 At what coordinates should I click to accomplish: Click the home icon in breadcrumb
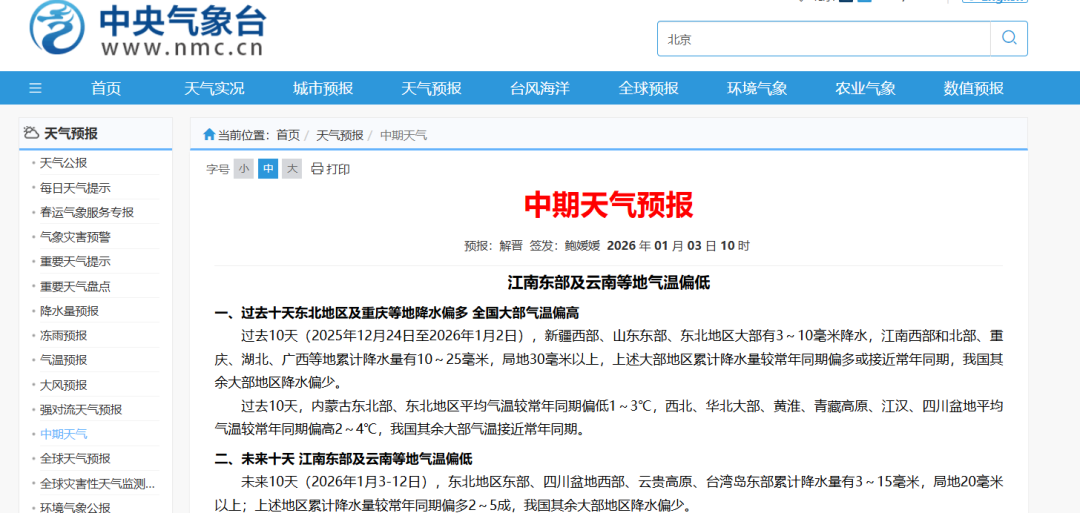209,135
